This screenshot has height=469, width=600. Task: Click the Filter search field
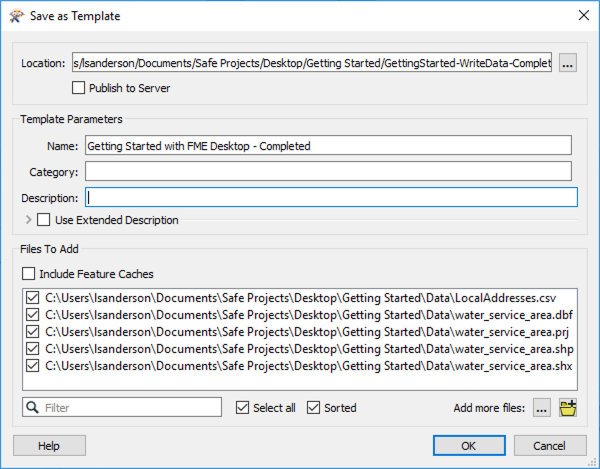pyautogui.click(x=122, y=407)
